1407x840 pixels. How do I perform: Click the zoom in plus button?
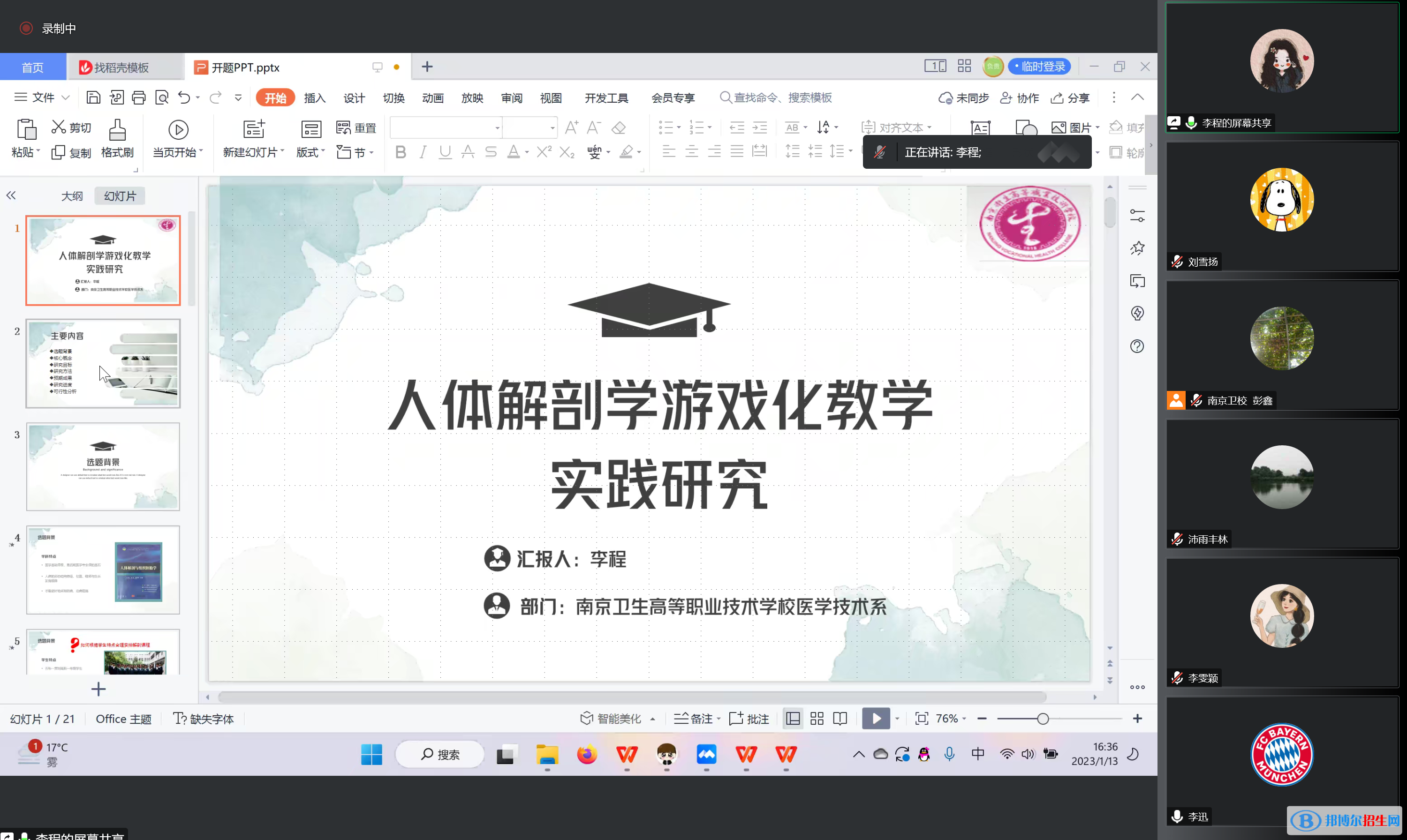[x=1137, y=718]
